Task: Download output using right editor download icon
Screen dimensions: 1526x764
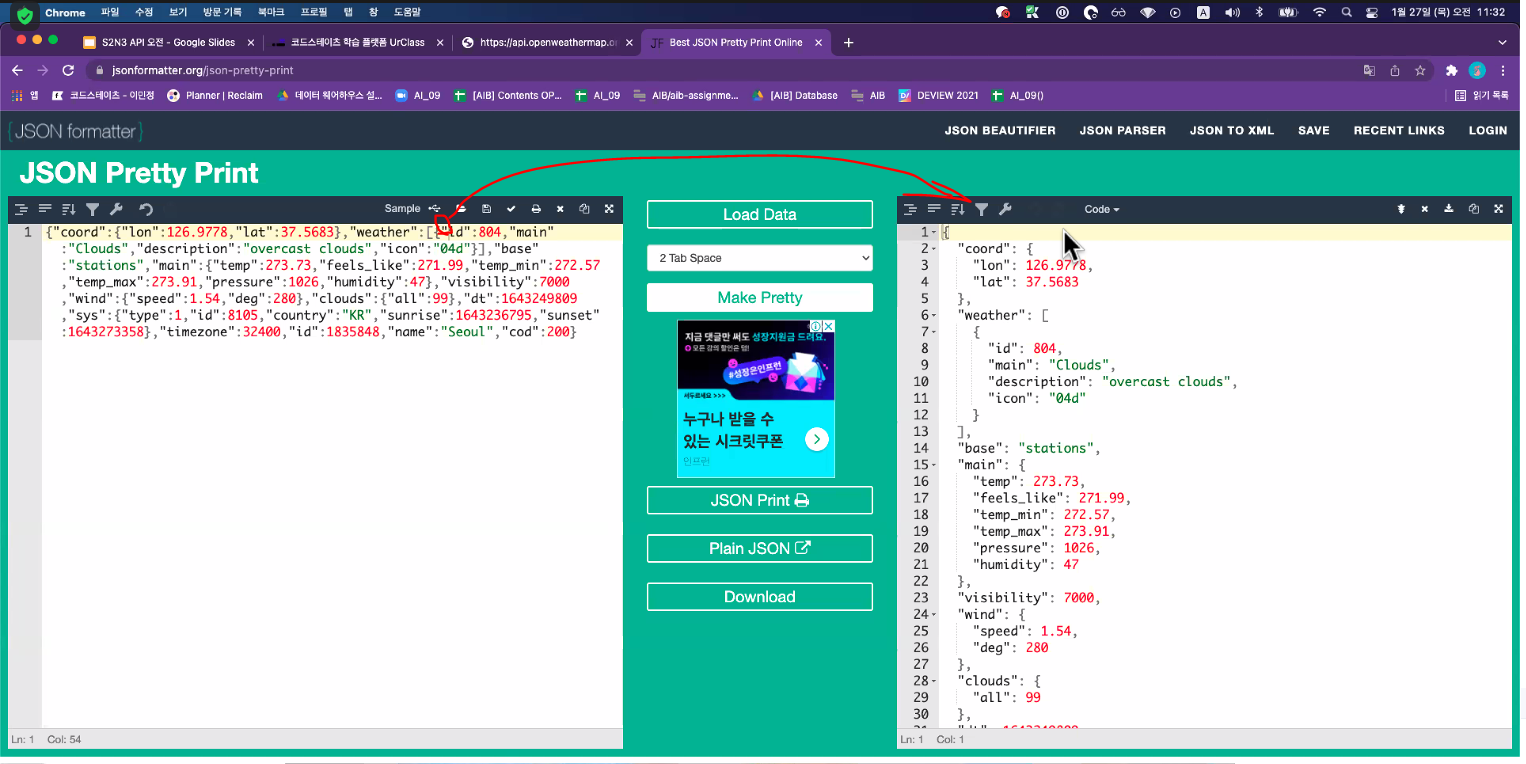Action: coord(1449,209)
